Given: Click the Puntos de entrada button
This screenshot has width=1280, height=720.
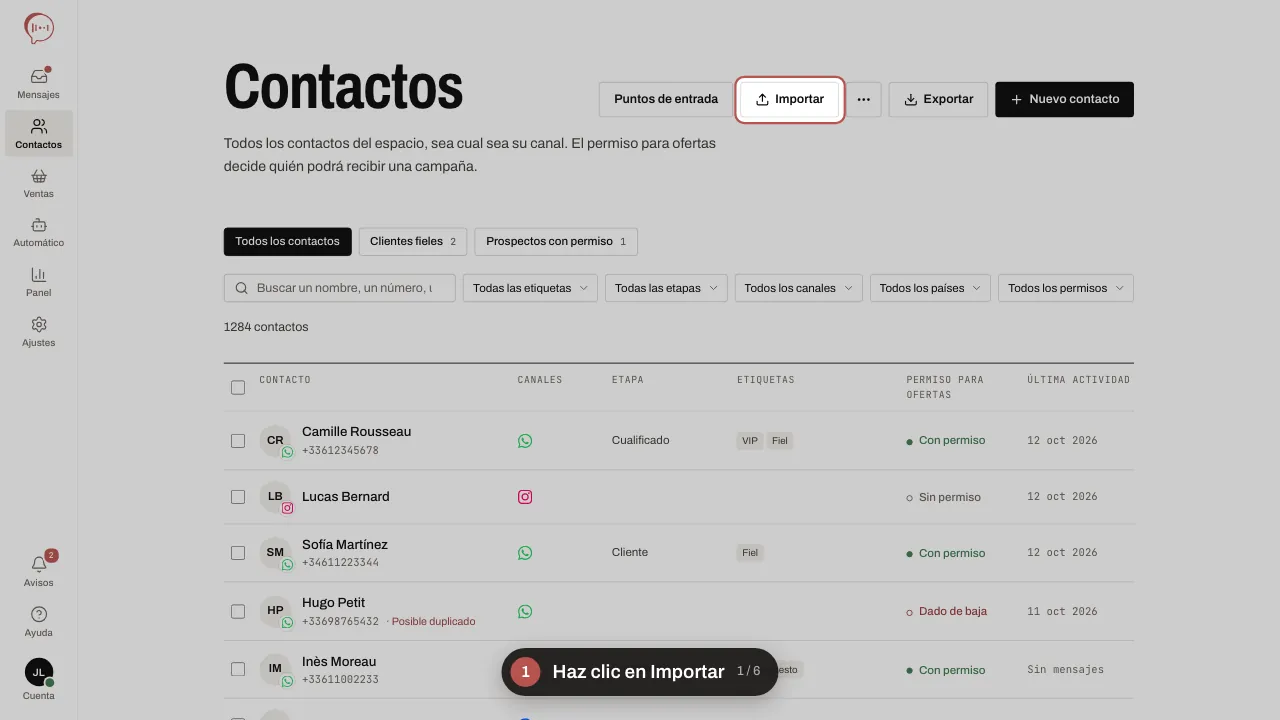Looking at the screenshot, I should pyautogui.click(x=666, y=100).
